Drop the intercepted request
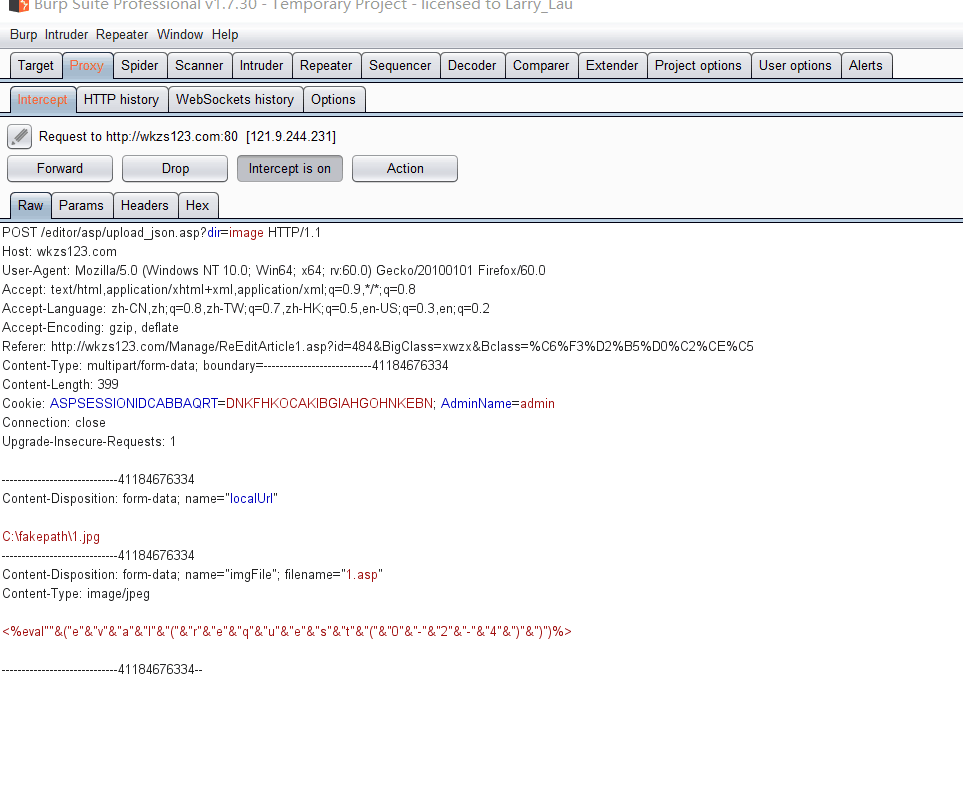The width and height of the screenshot is (963, 802). point(175,168)
